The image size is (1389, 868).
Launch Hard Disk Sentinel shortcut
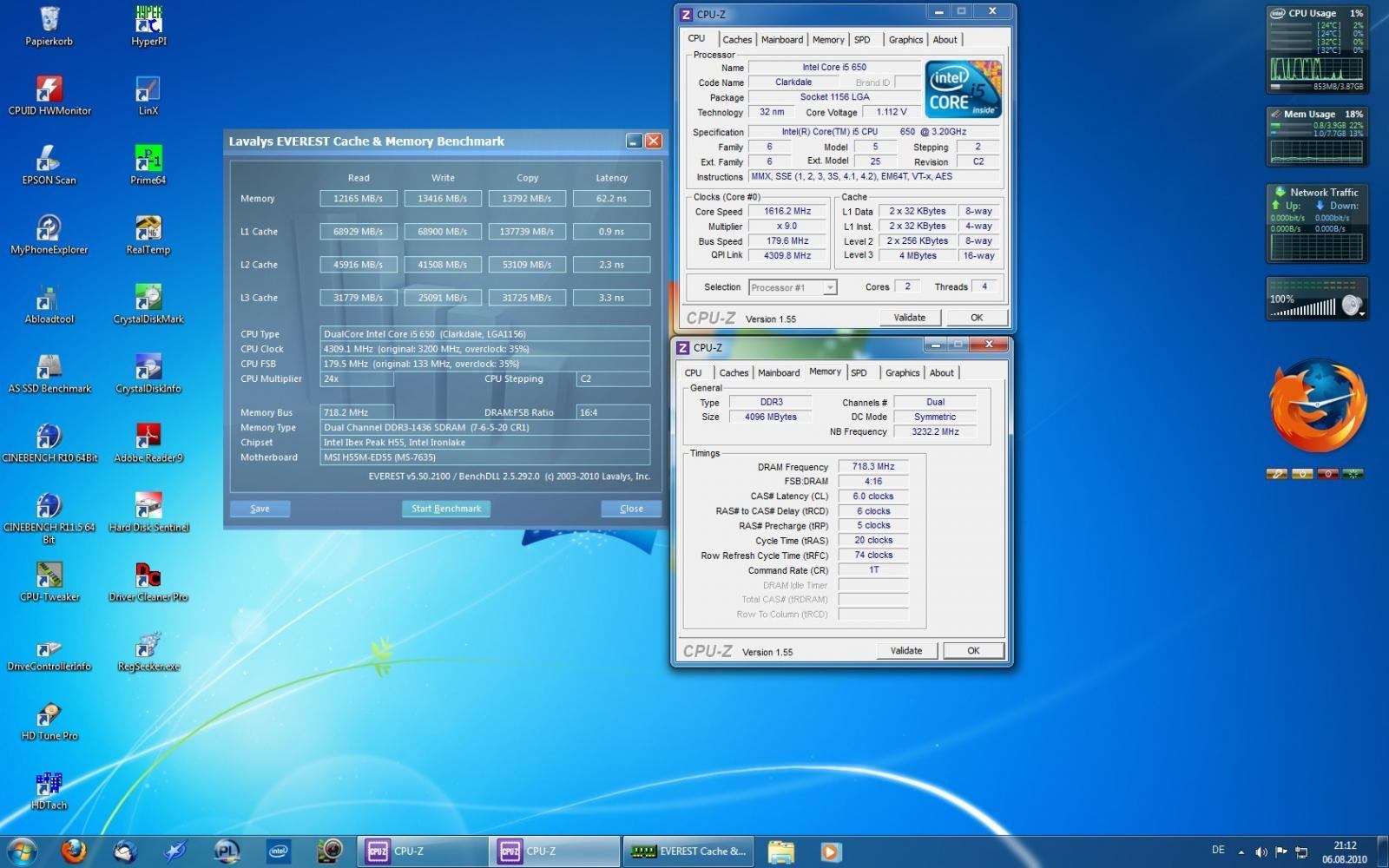(x=148, y=512)
